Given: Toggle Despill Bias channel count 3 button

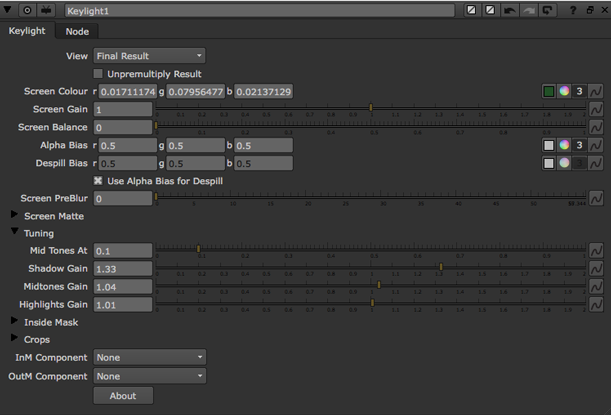Looking at the screenshot, I should 579,163.
